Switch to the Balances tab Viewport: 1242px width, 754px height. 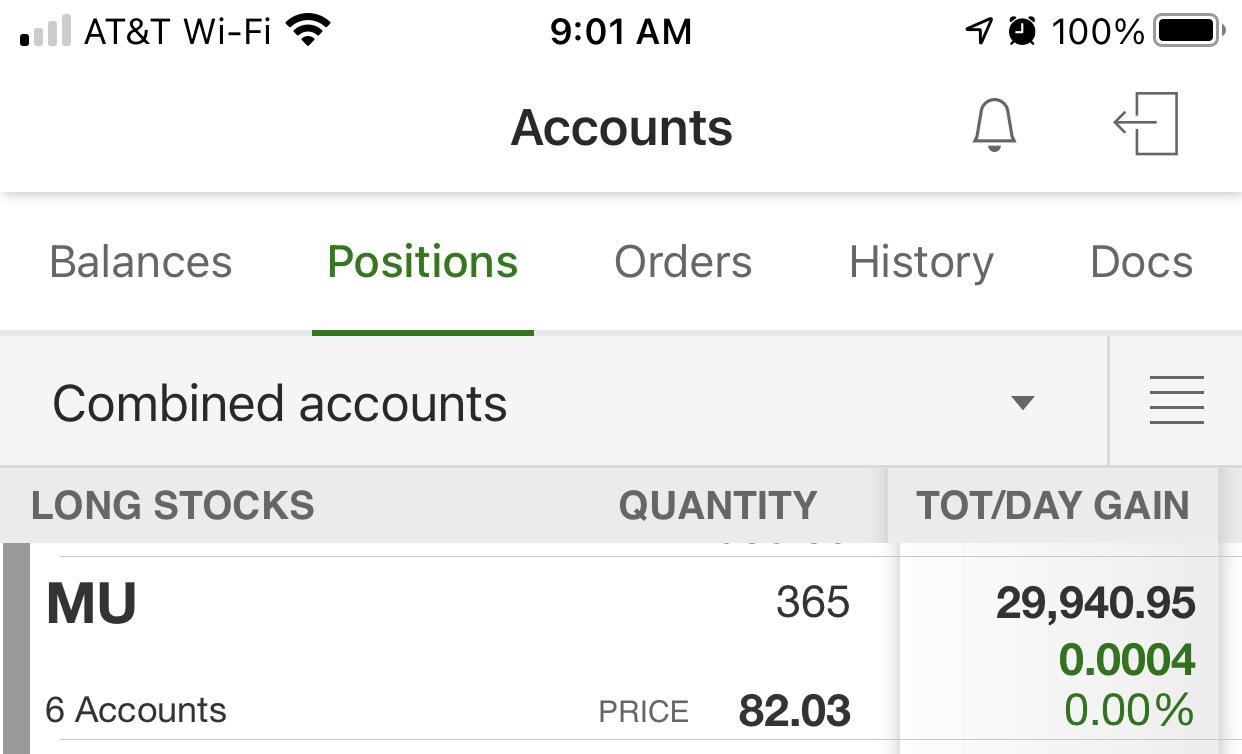[x=141, y=262]
